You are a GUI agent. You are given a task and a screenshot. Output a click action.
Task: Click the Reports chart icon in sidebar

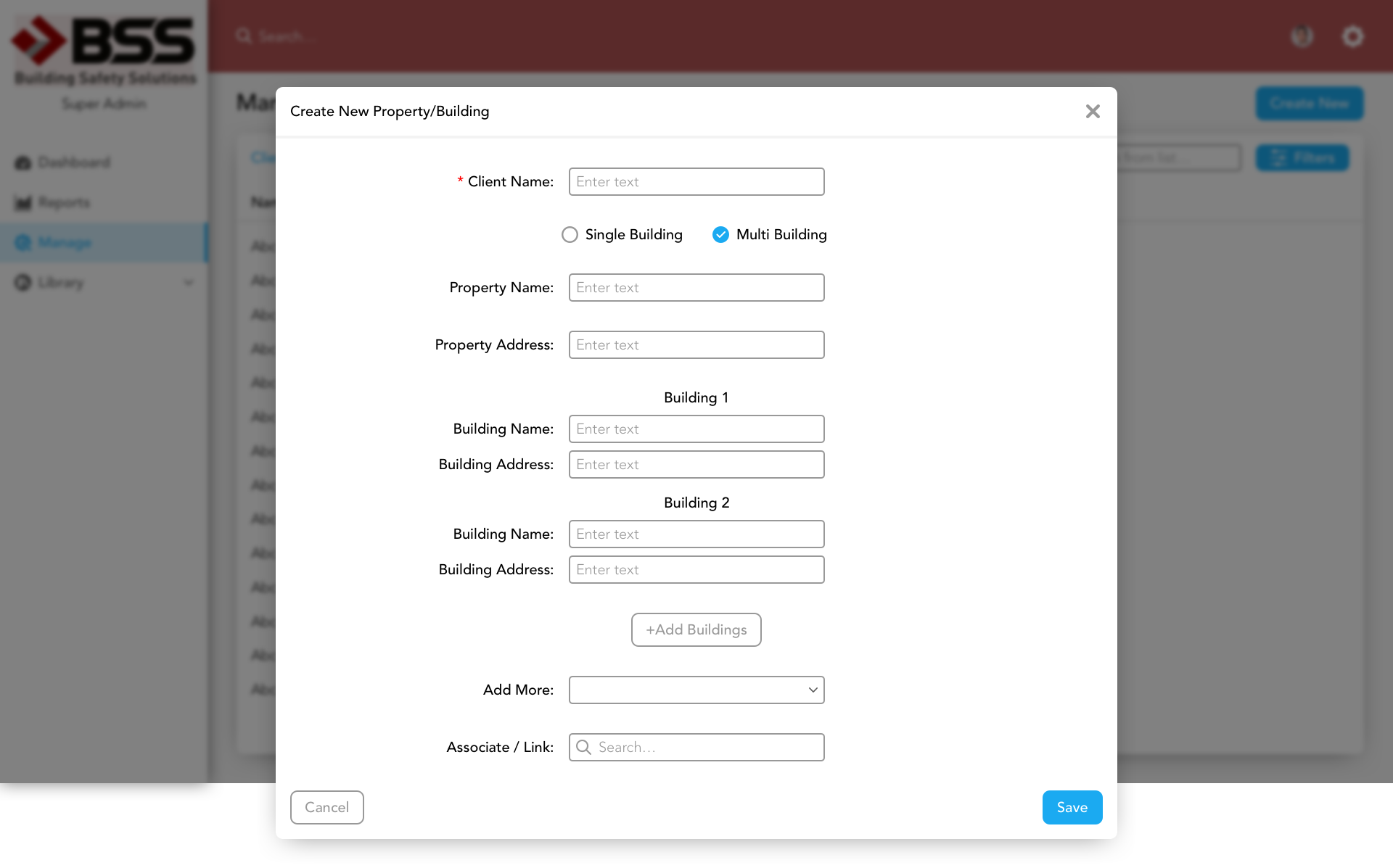point(22,202)
